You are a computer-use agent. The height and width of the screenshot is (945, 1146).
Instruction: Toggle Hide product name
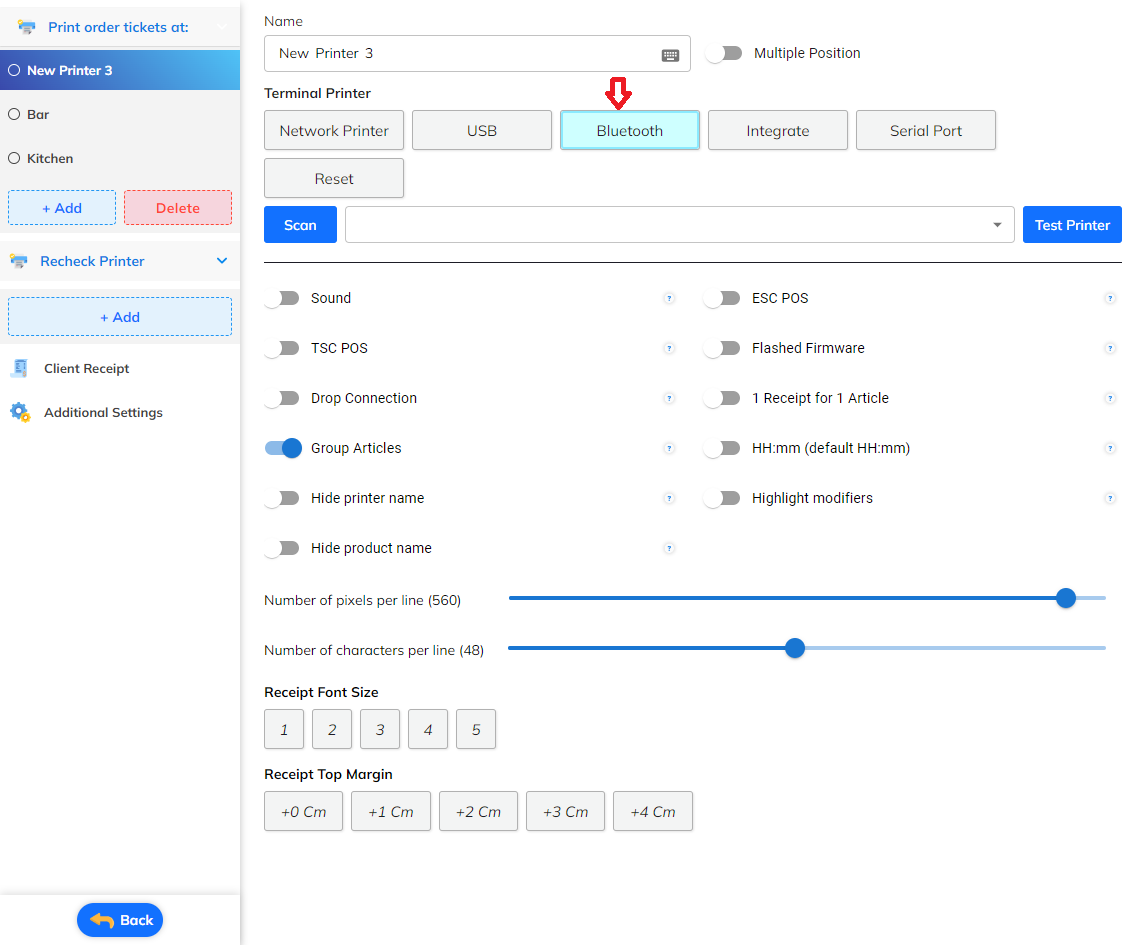[282, 548]
